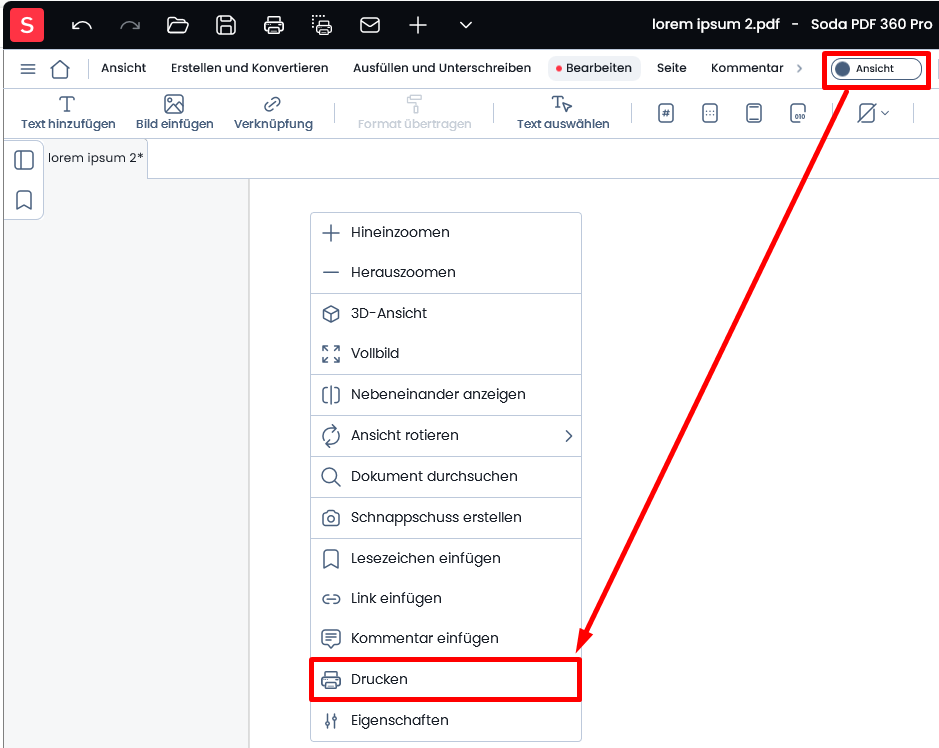
Task: Open the Ansicht ribbon tab
Action: point(123,68)
